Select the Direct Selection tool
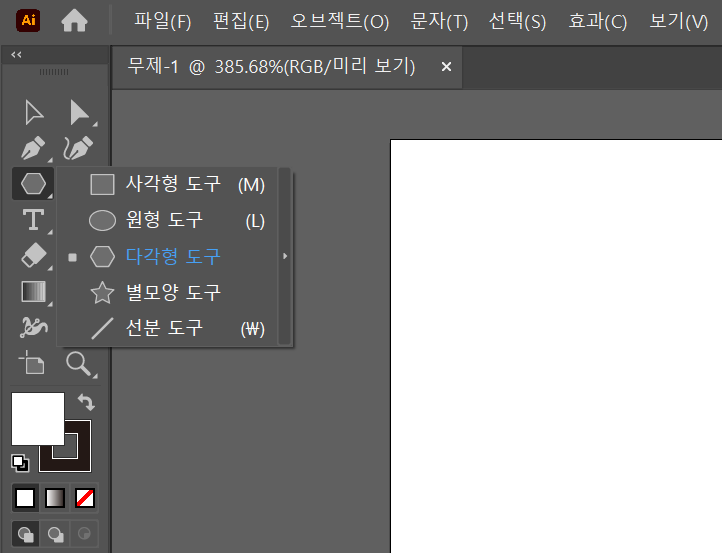This screenshot has width=722, height=553. [x=79, y=112]
